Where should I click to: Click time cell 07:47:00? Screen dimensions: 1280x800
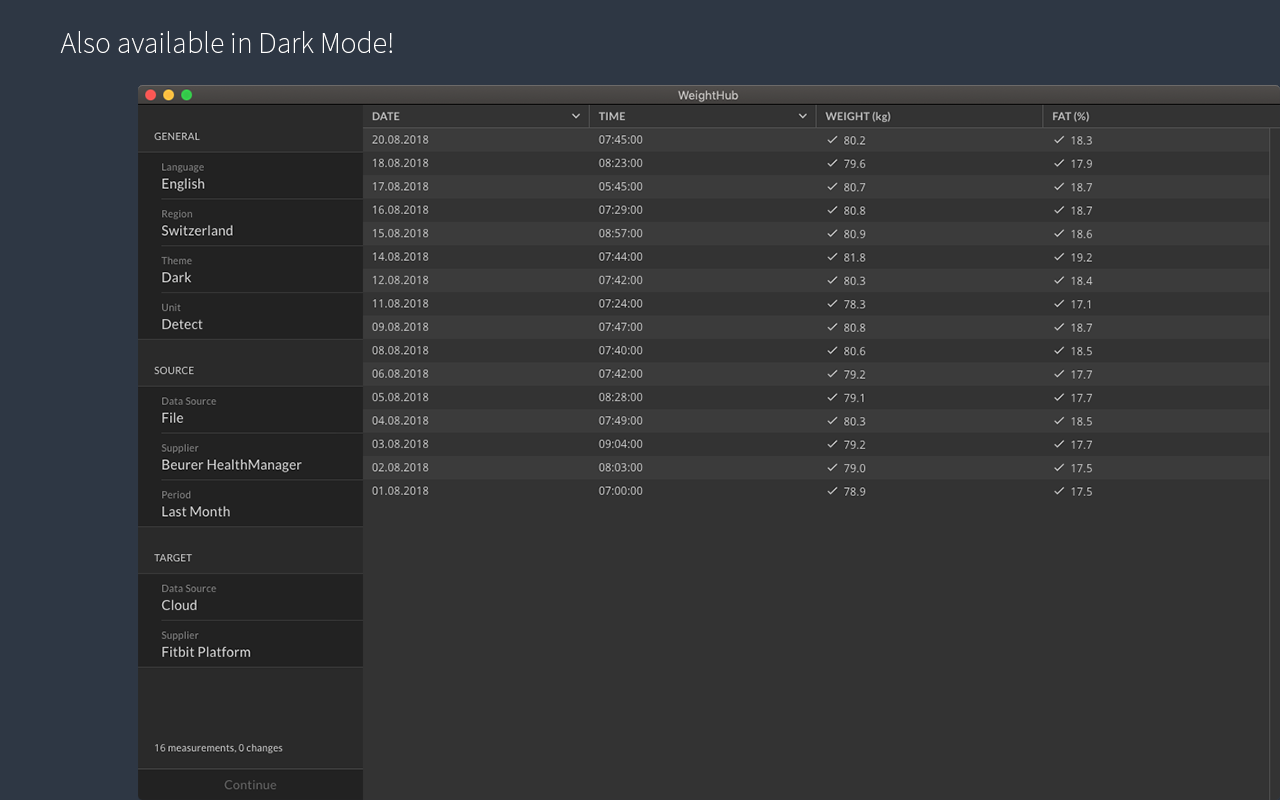(x=621, y=327)
